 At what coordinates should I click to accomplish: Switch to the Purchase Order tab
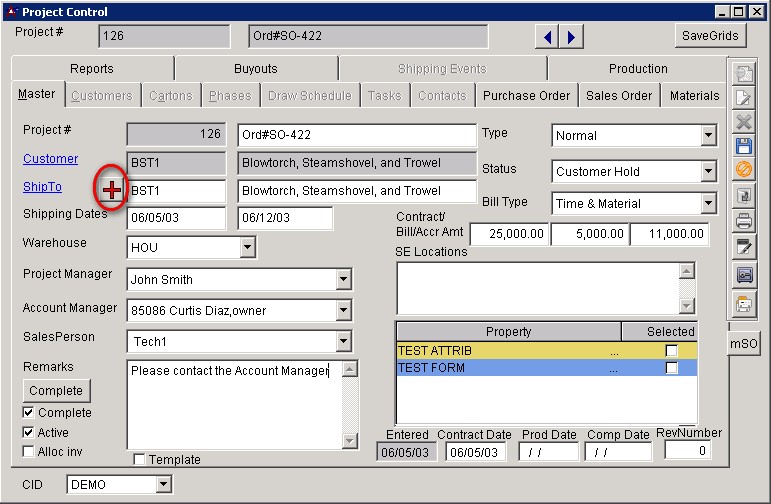(526, 96)
